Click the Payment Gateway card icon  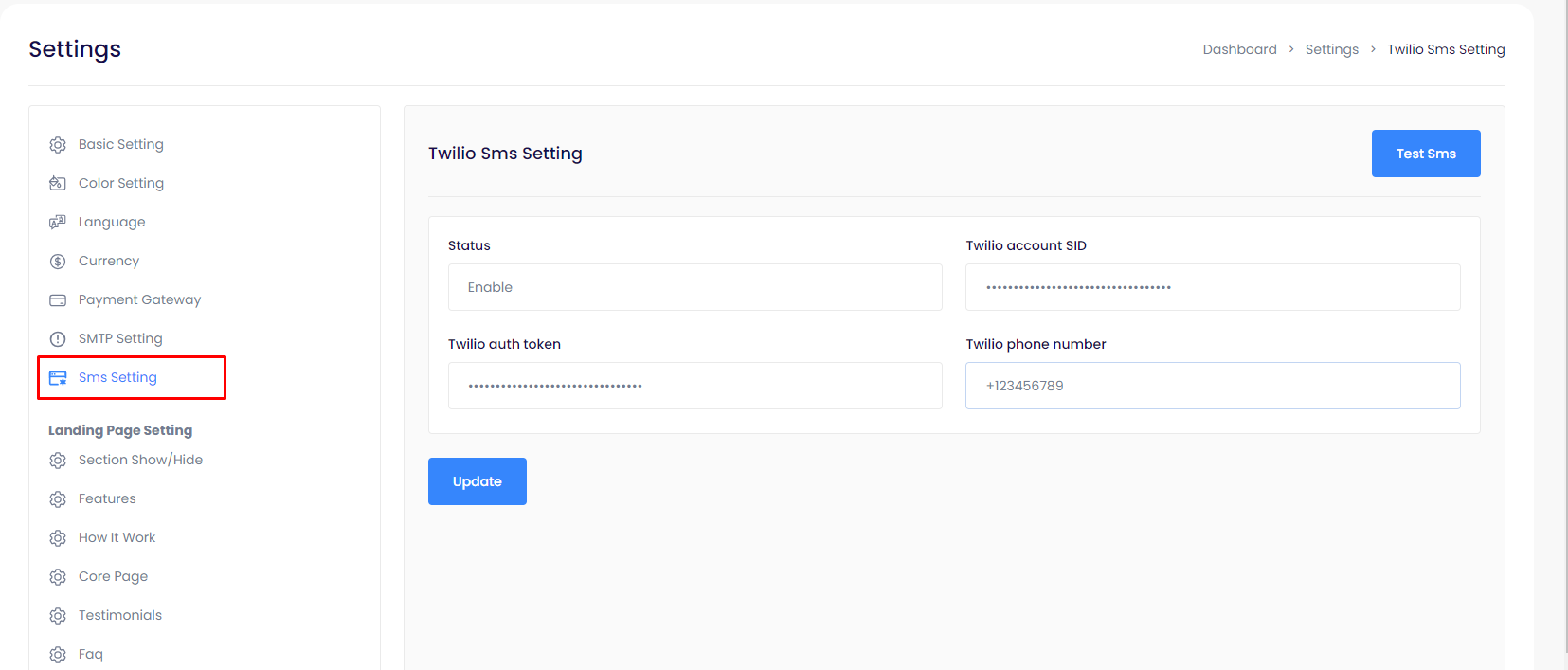(58, 300)
